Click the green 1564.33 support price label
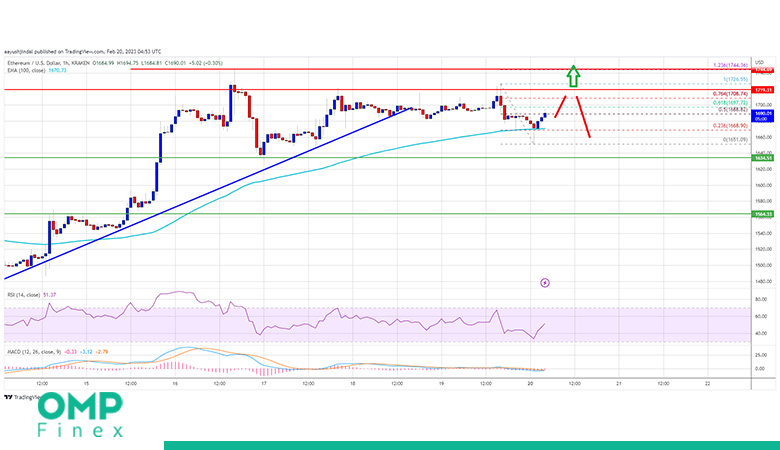The height and width of the screenshot is (450, 780). point(764,214)
